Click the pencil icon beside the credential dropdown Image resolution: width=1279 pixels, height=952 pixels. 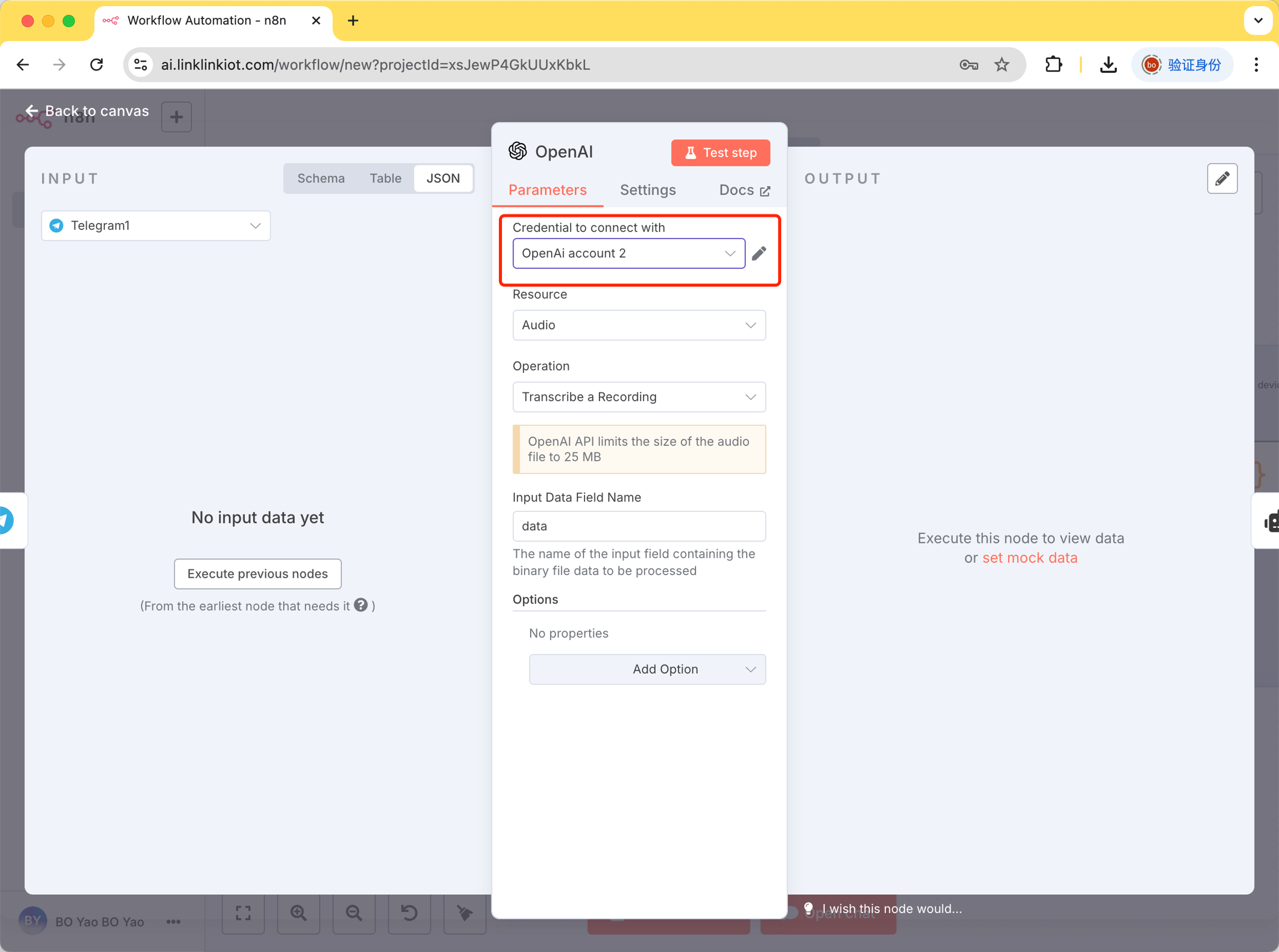click(x=759, y=253)
